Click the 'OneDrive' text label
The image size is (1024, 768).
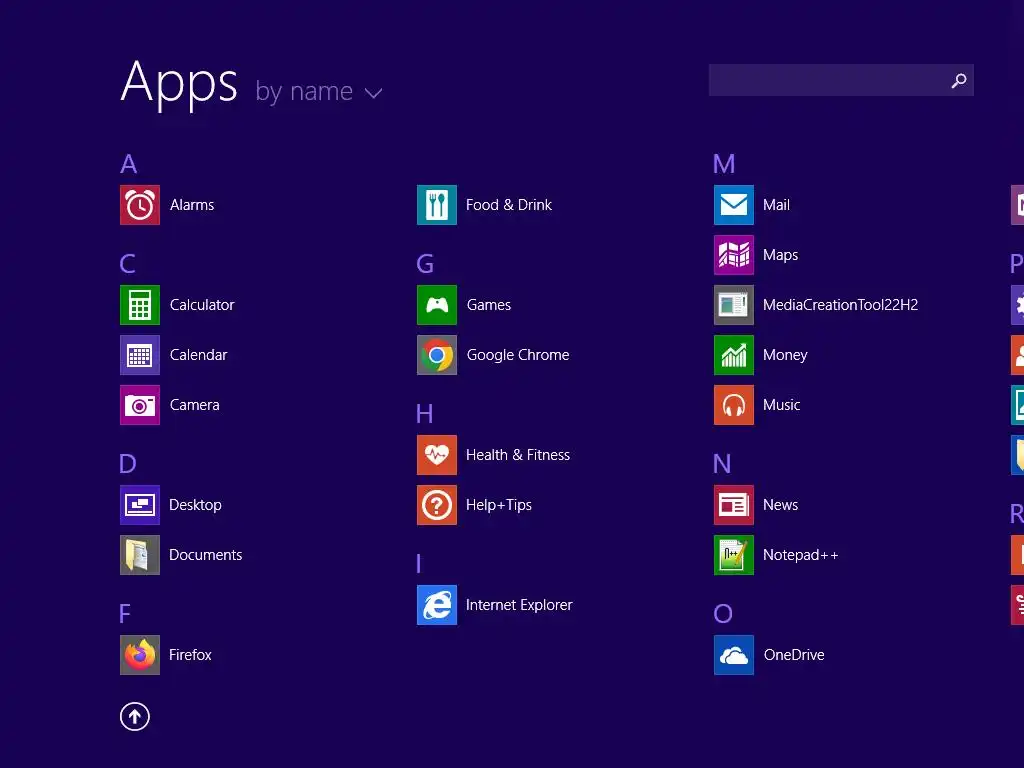[794, 655]
